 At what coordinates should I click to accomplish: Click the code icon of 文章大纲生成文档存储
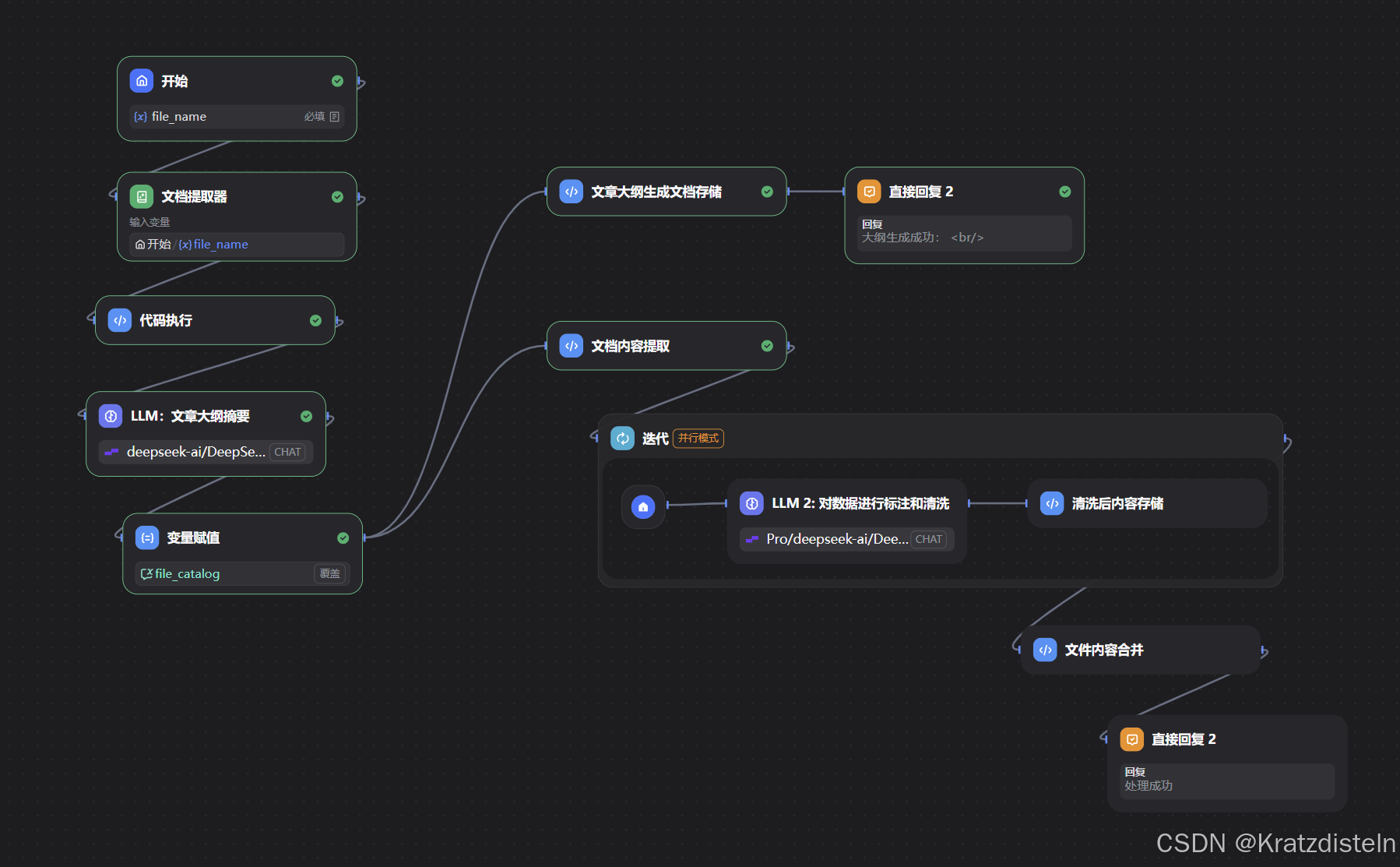[571, 192]
